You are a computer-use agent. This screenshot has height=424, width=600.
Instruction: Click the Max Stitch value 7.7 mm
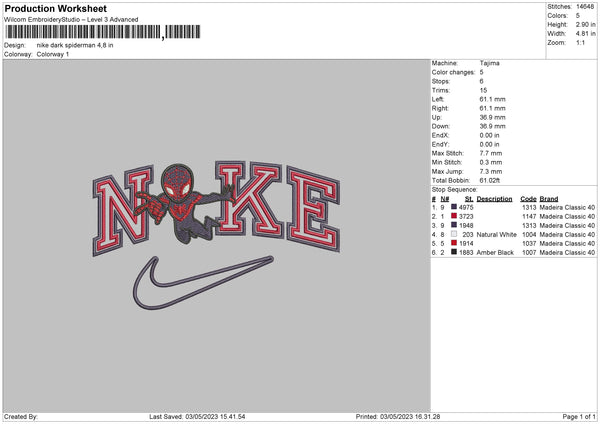[x=491, y=153]
